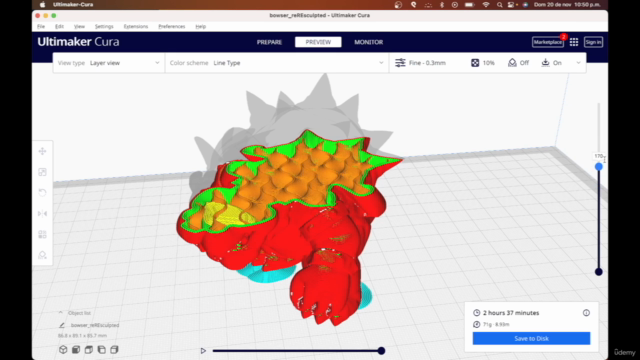Switch to front view icon
Viewport: 640px width, 360px height.
tap(76, 350)
